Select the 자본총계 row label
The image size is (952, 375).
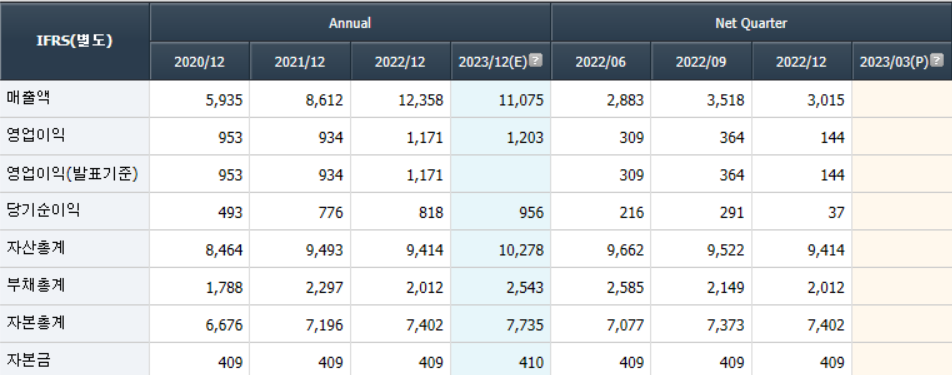[x=35, y=323]
